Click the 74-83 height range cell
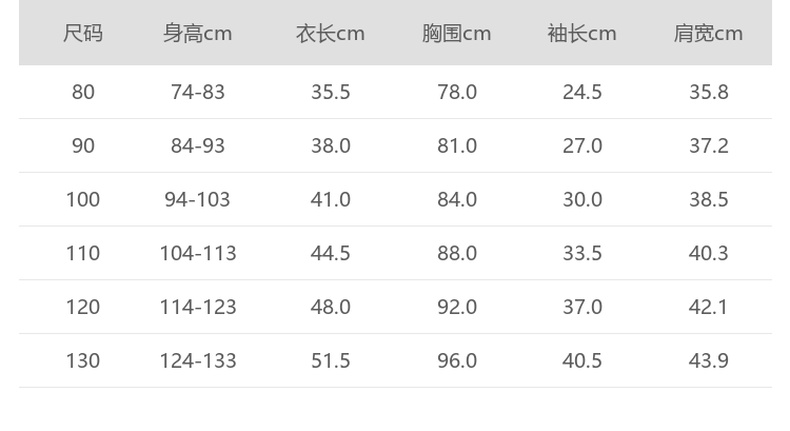The width and height of the screenshot is (790, 431). click(x=198, y=92)
